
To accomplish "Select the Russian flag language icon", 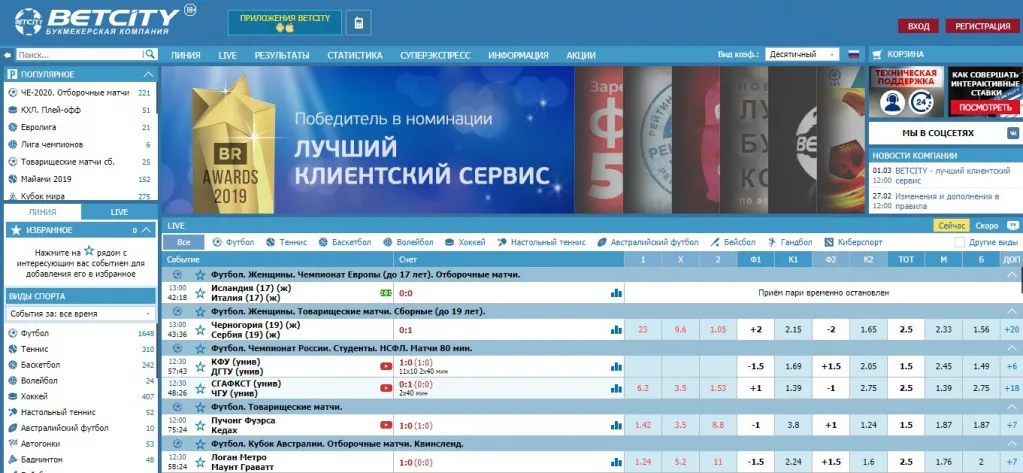I will [853, 55].
